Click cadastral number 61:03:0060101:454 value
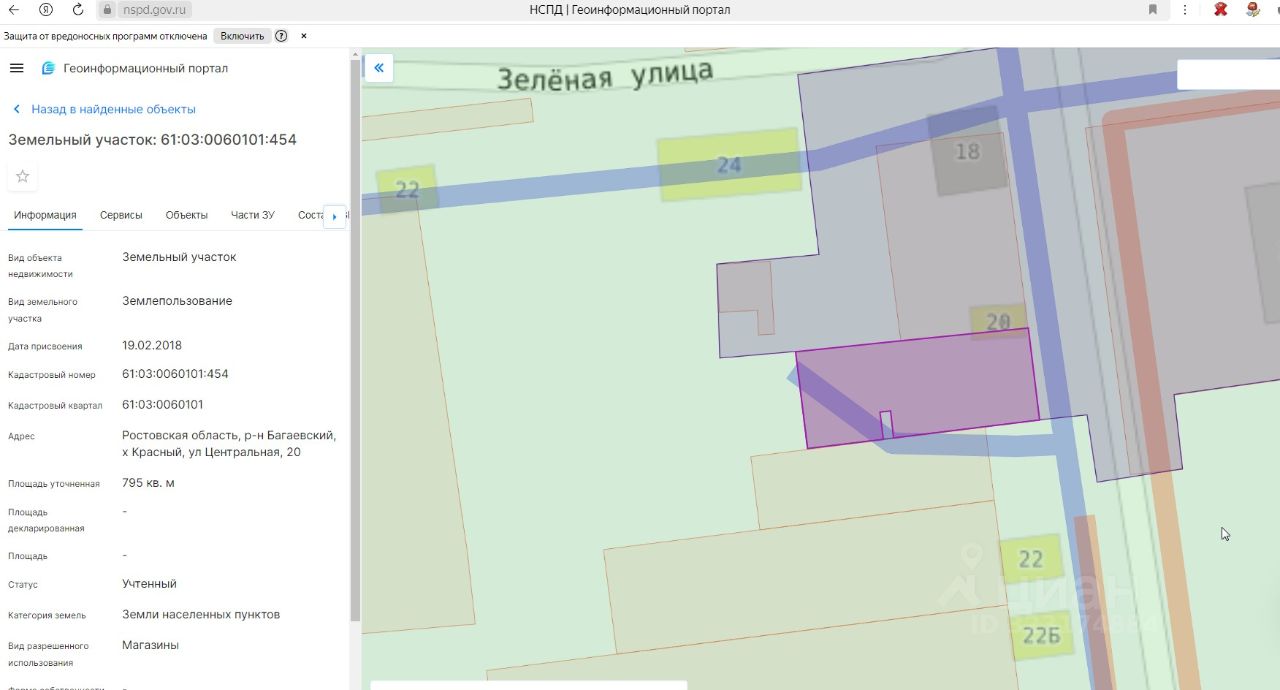Image resolution: width=1280 pixels, height=690 pixels. pyautogui.click(x=175, y=374)
